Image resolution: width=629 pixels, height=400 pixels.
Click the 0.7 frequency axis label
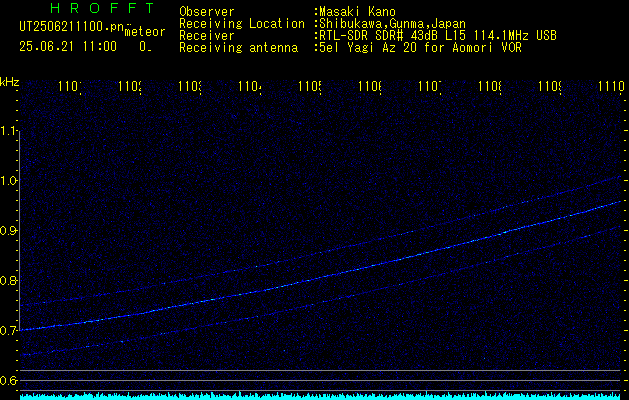pos(9,330)
